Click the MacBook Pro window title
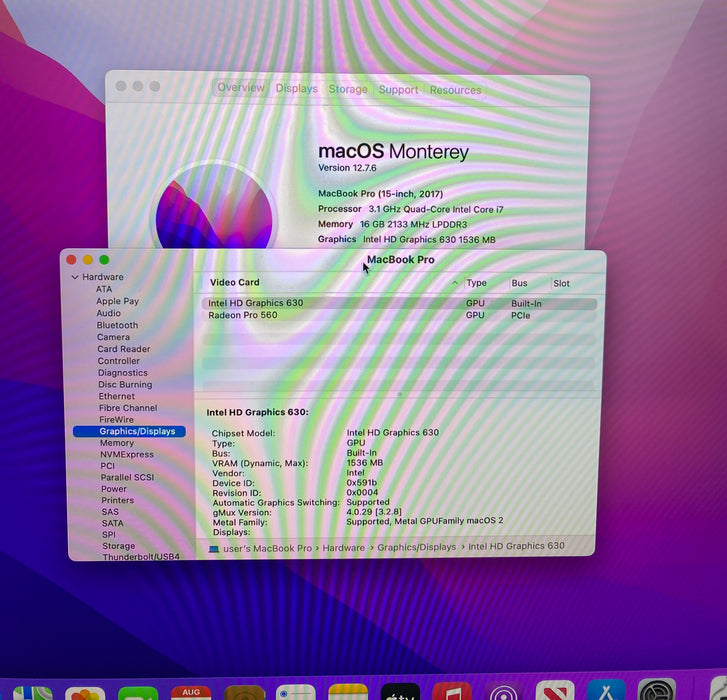 (x=400, y=260)
